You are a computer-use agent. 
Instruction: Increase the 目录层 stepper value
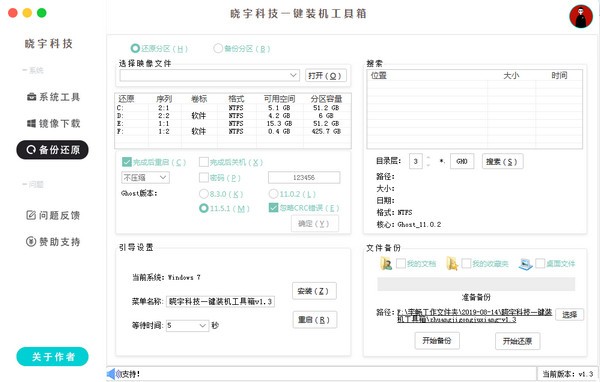tap(428, 158)
